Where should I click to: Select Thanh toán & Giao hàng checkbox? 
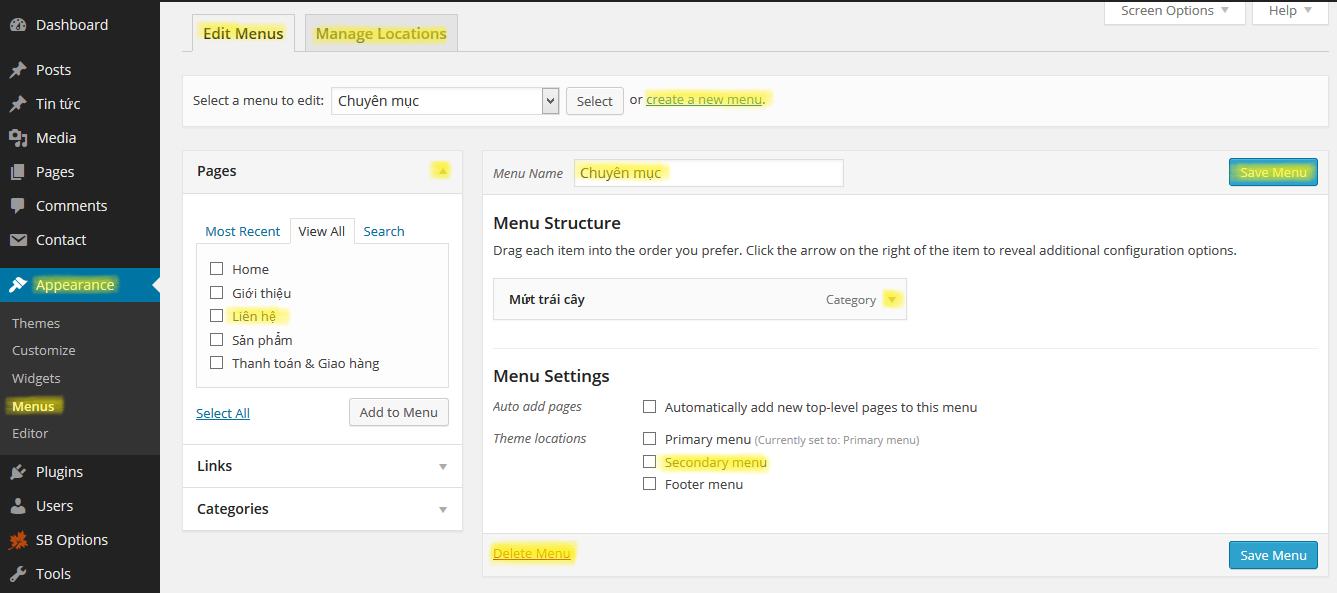216,363
